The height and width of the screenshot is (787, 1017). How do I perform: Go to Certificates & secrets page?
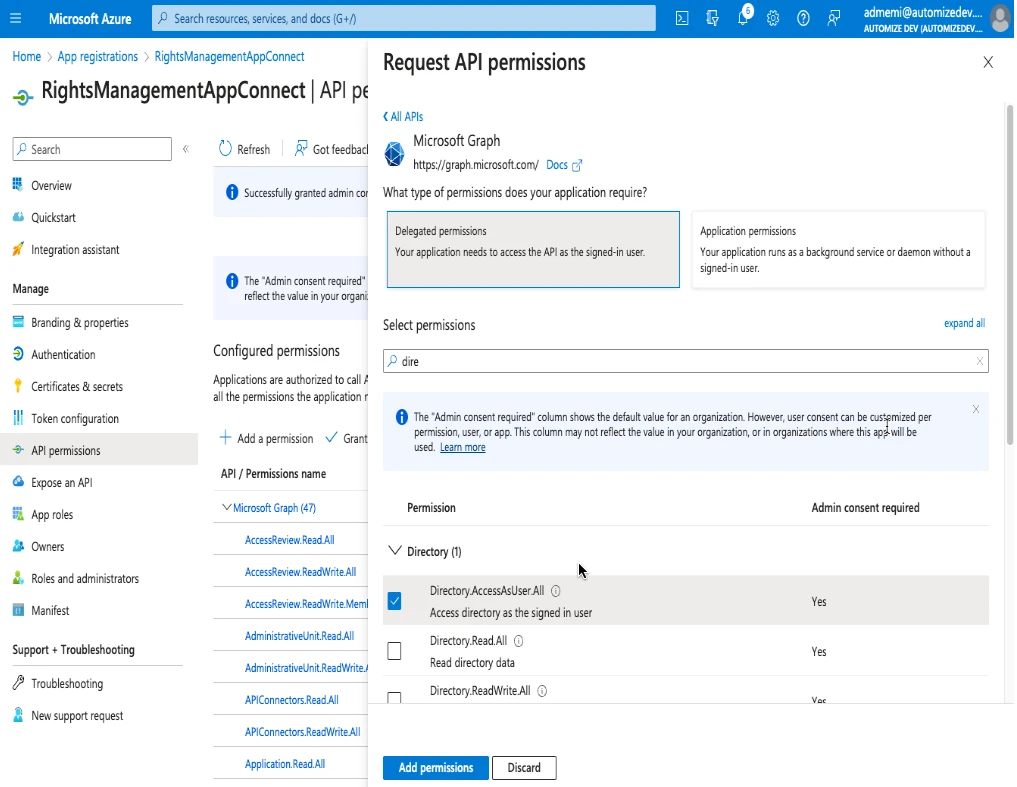(x=77, y=387)
